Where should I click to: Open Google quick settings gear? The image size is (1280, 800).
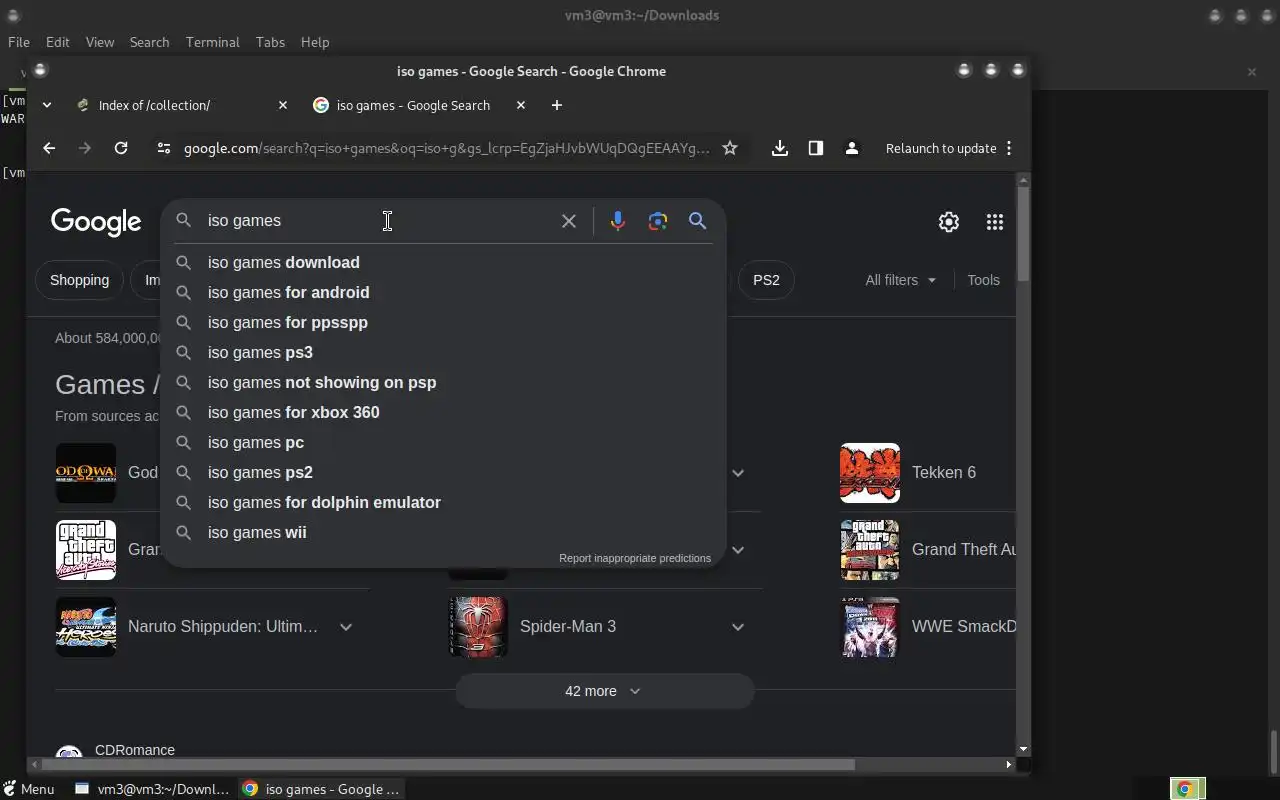click(949, 222)
